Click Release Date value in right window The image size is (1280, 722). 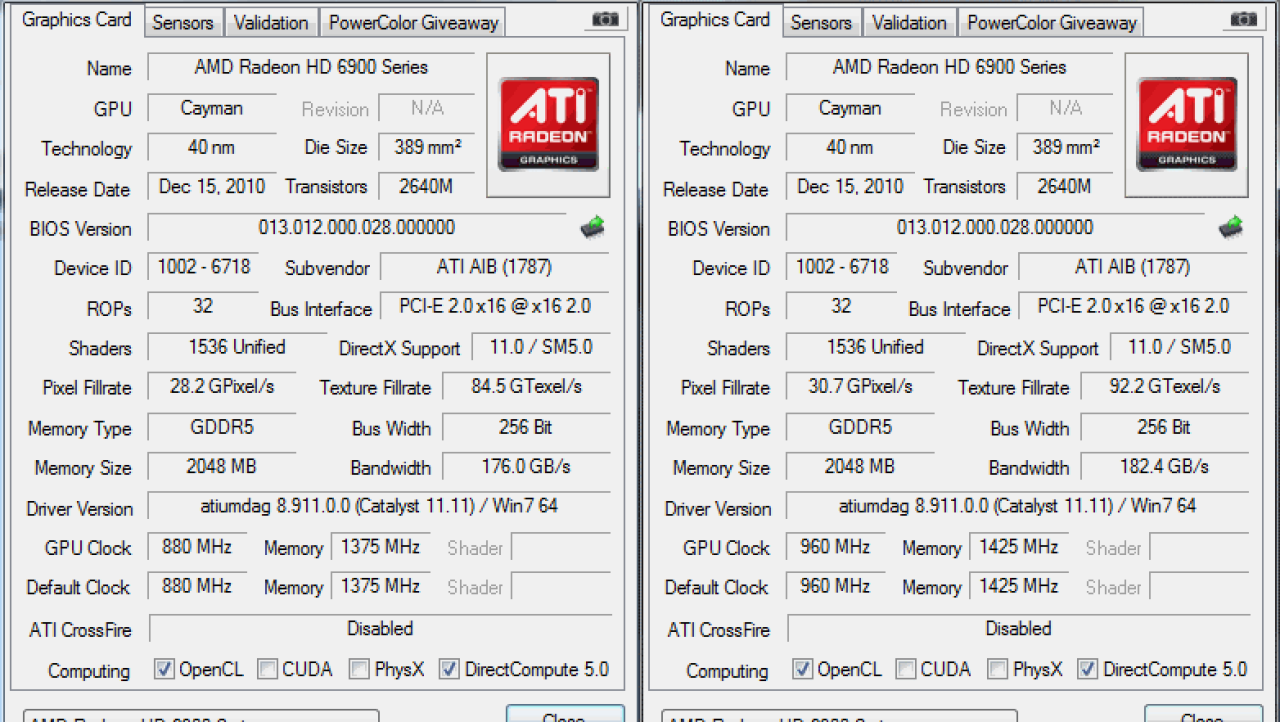850,186
